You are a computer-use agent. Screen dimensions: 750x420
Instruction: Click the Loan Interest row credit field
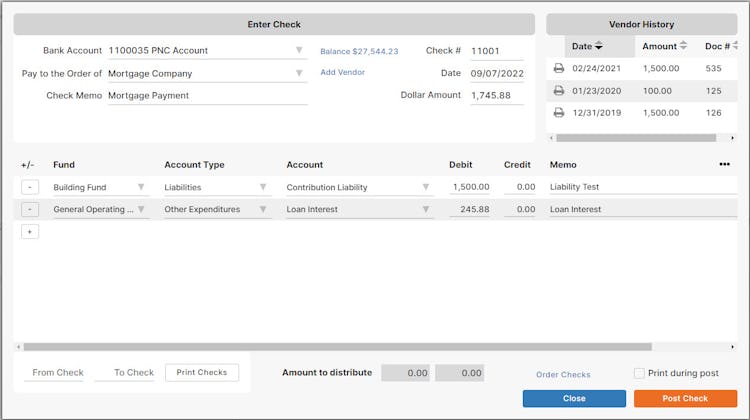tap(519, 209)
